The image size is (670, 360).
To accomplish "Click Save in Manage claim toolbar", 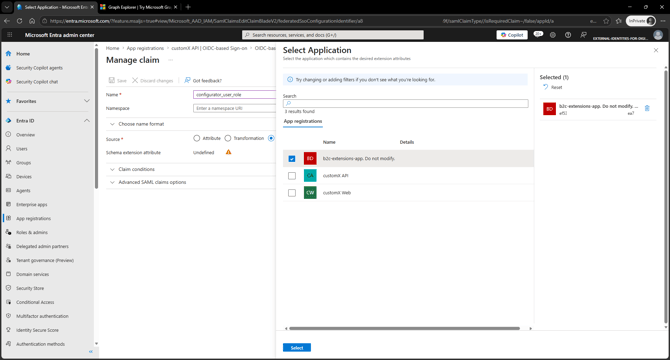I will (x=118, y=81).
